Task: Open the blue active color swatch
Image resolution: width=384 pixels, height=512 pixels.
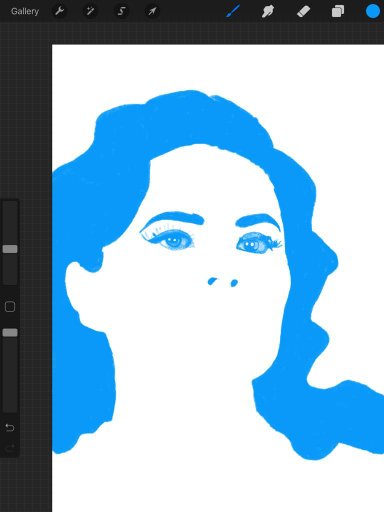Action: (x=373, y=11)
